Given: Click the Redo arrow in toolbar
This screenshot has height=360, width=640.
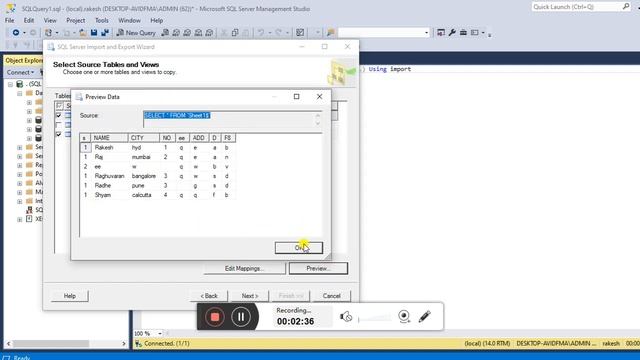Looking at the screenshot, I should click(x=278, y=33).
